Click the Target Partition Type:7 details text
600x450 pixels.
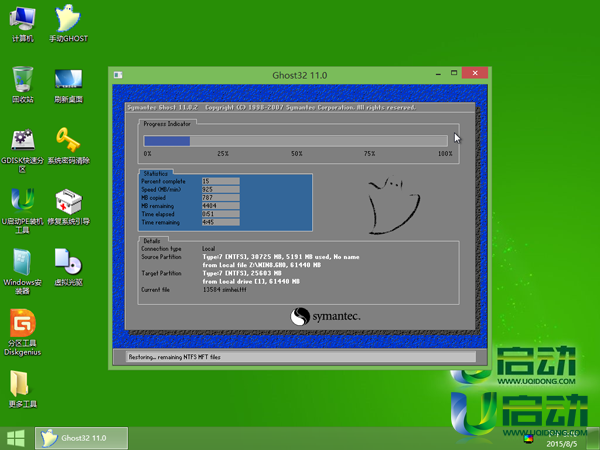pyautogui.click(x=242, y=273)
